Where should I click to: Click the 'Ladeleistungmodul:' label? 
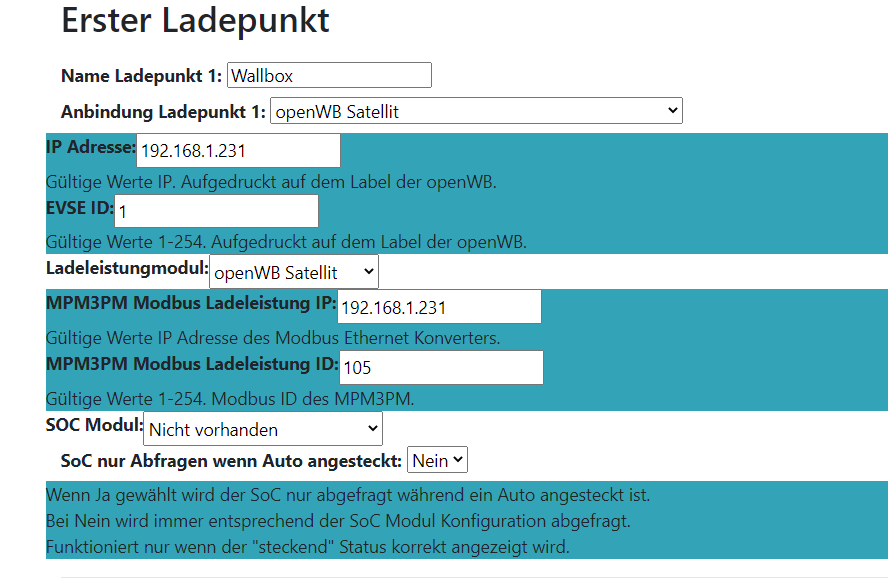(x=127, y=268)
